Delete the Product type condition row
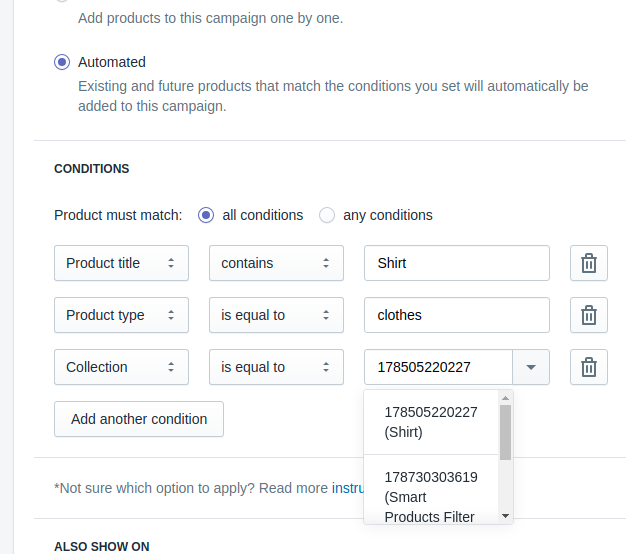The image size is (626, 554). pos(589,315)
